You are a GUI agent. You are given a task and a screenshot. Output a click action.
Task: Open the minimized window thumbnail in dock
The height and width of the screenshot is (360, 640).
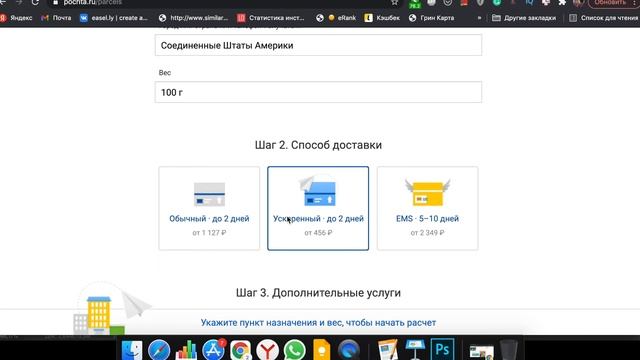pyautogui.click(x=482, y=351)
